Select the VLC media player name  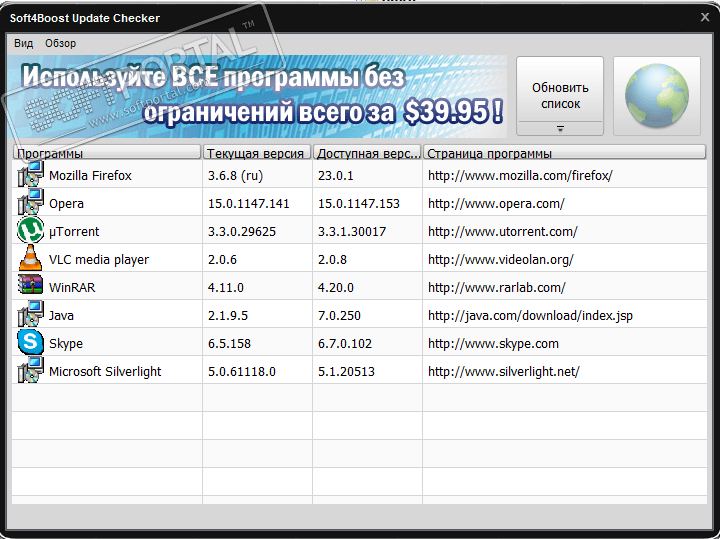pos(99,259)
